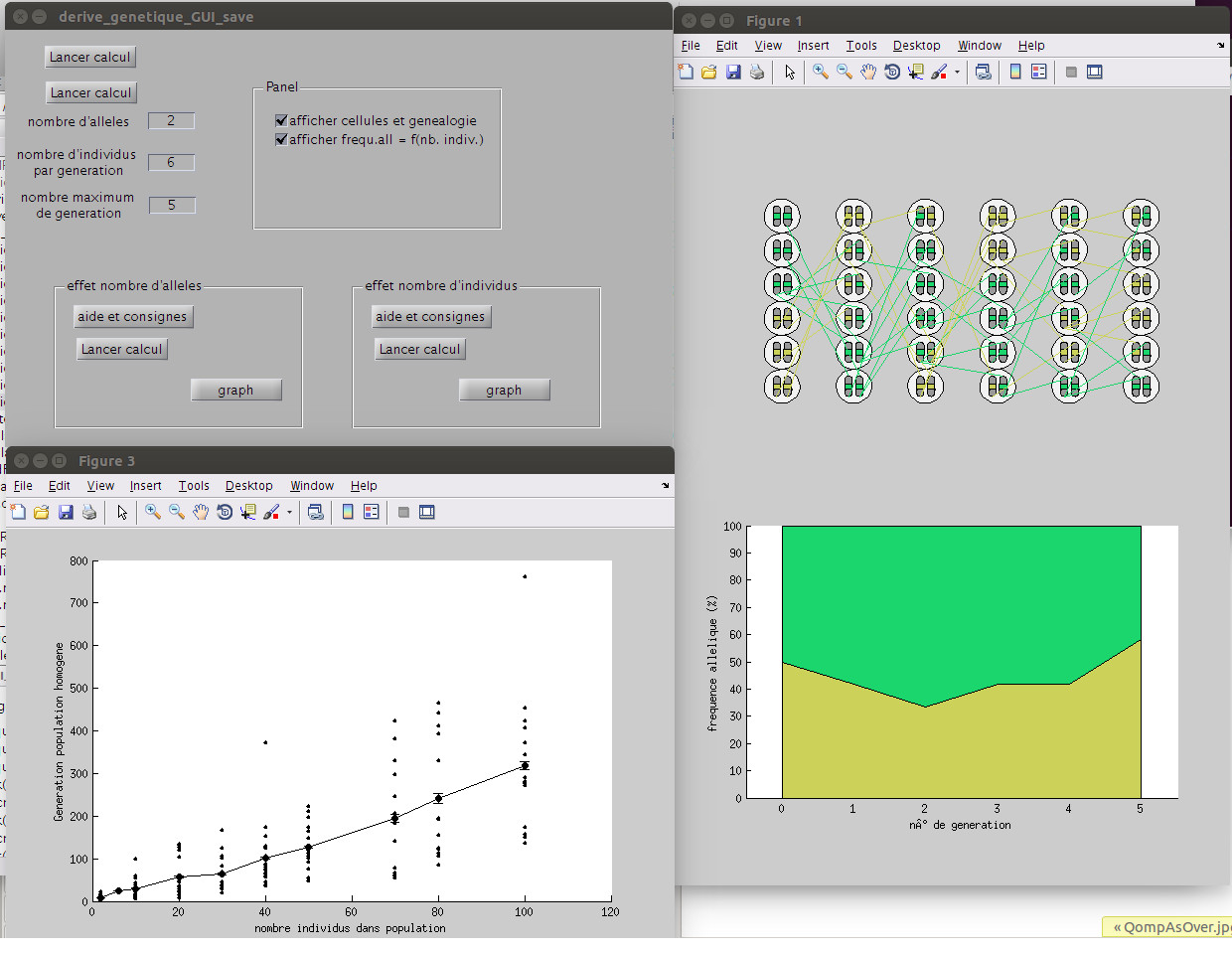Viewport: 1232px width, 954px height.
Task: Insert legend using Figure 1 toolbar icon
Action: [1039, 72]
